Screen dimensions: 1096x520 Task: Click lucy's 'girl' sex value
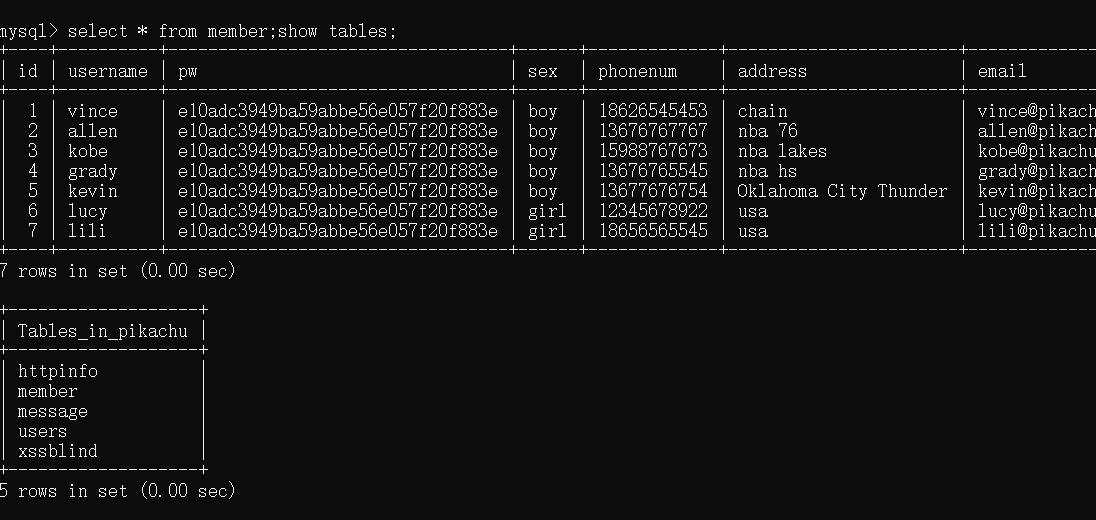coord(547,211)
